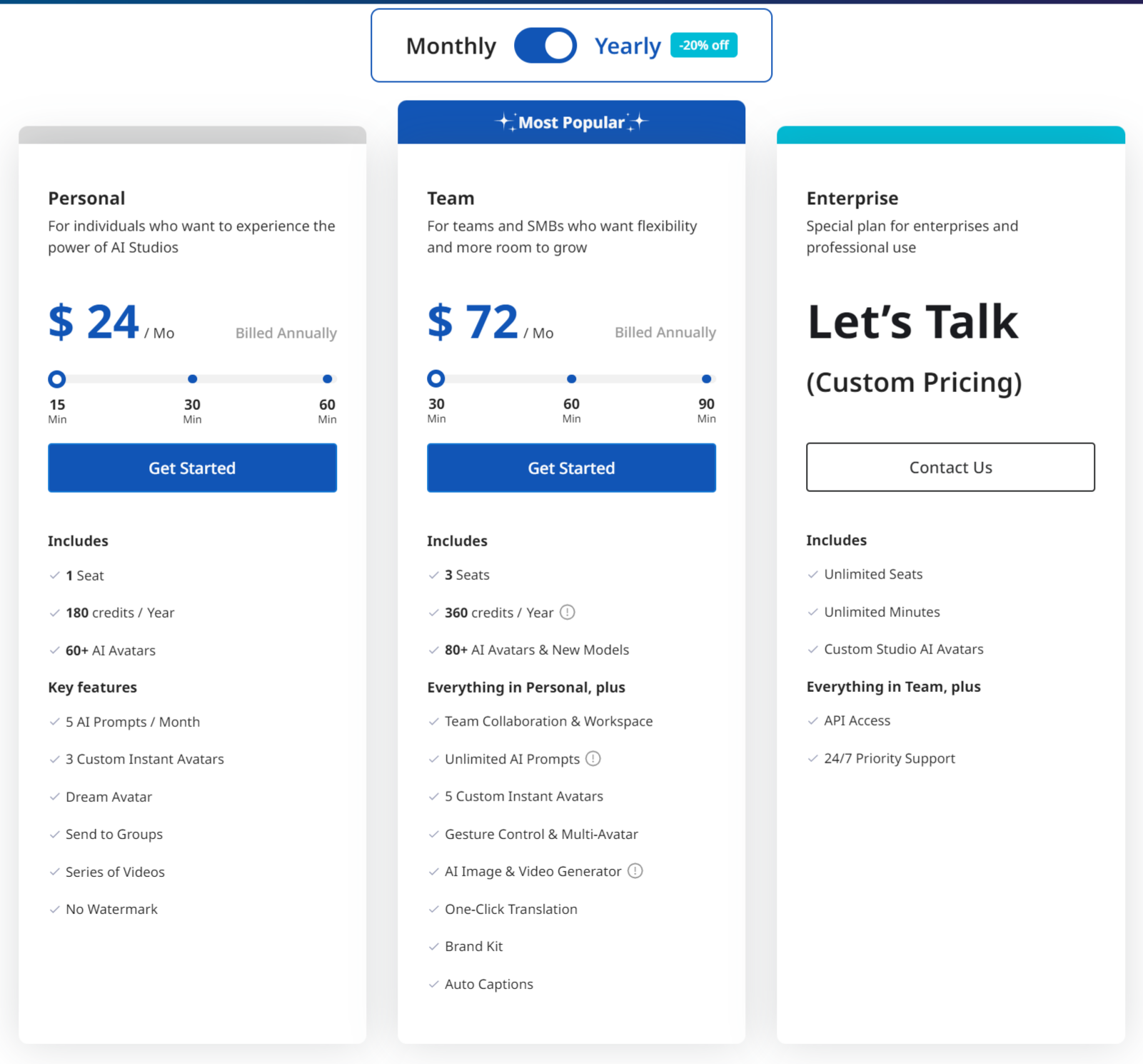
Task: Click the -20% off badge
Action: [x=703, y=45]
